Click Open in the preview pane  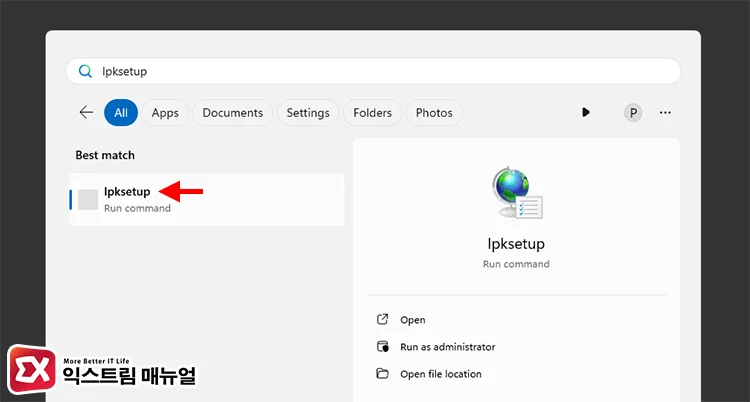412,320
